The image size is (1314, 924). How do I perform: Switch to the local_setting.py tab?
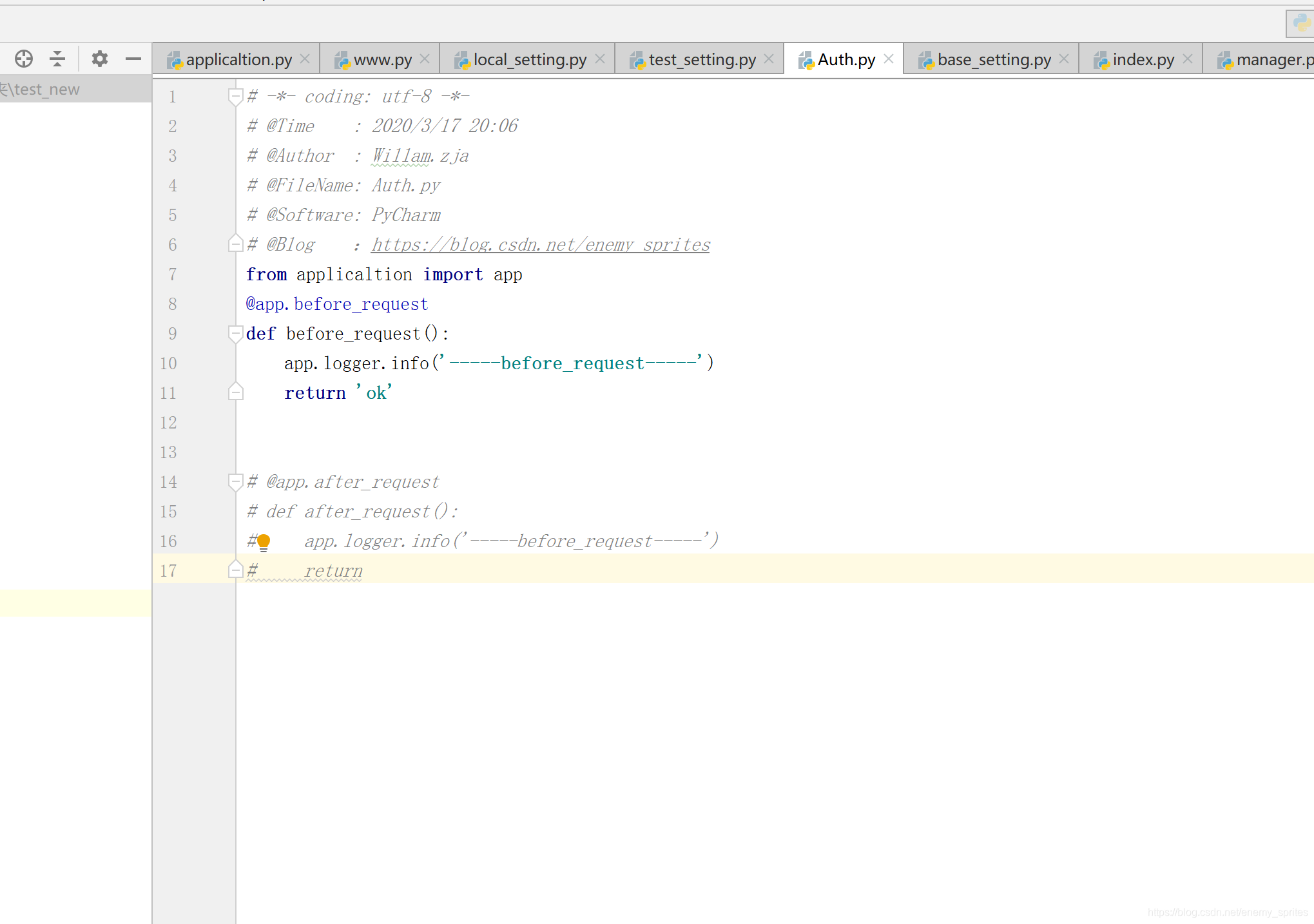tap(528, 60)
